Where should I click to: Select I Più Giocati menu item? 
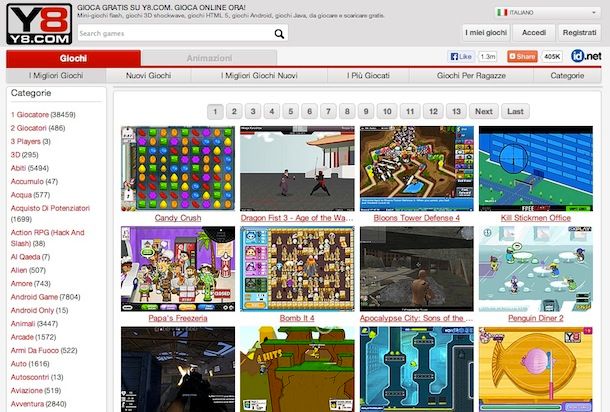click(368, 75)
